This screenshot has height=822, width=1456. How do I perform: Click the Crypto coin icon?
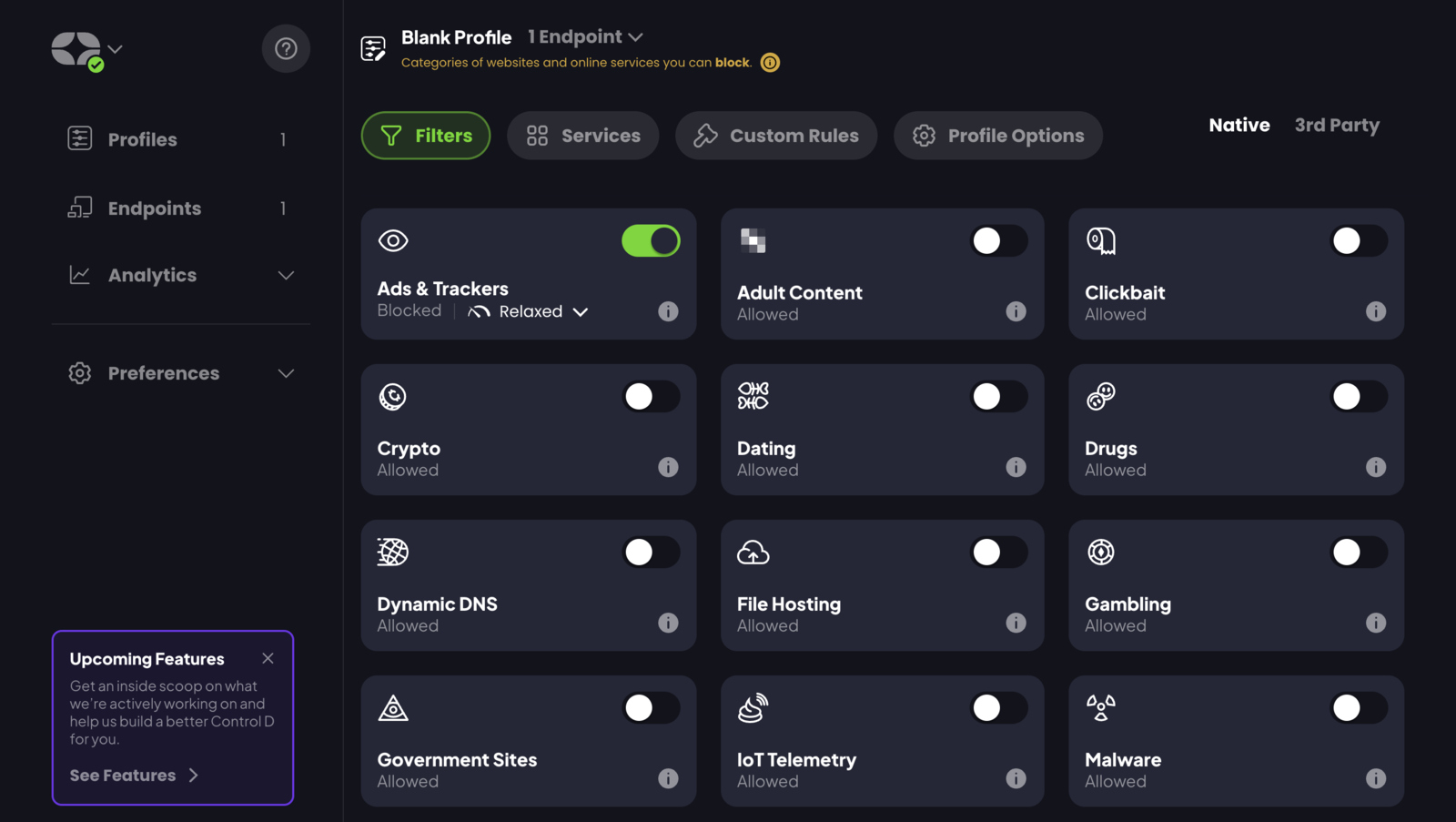coord(393,396)
